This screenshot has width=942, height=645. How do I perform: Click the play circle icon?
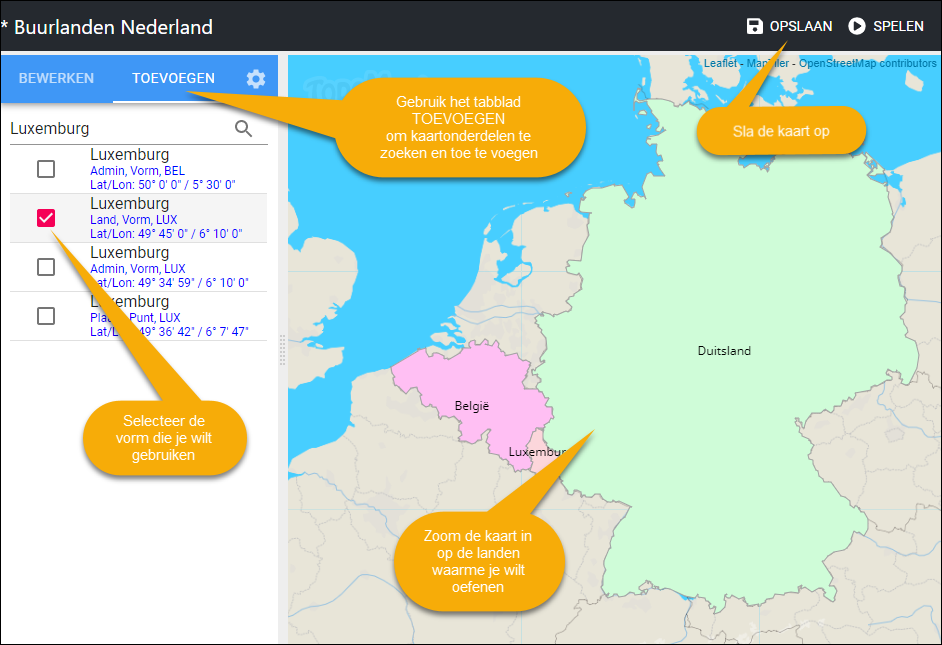(x=857, y=27)
